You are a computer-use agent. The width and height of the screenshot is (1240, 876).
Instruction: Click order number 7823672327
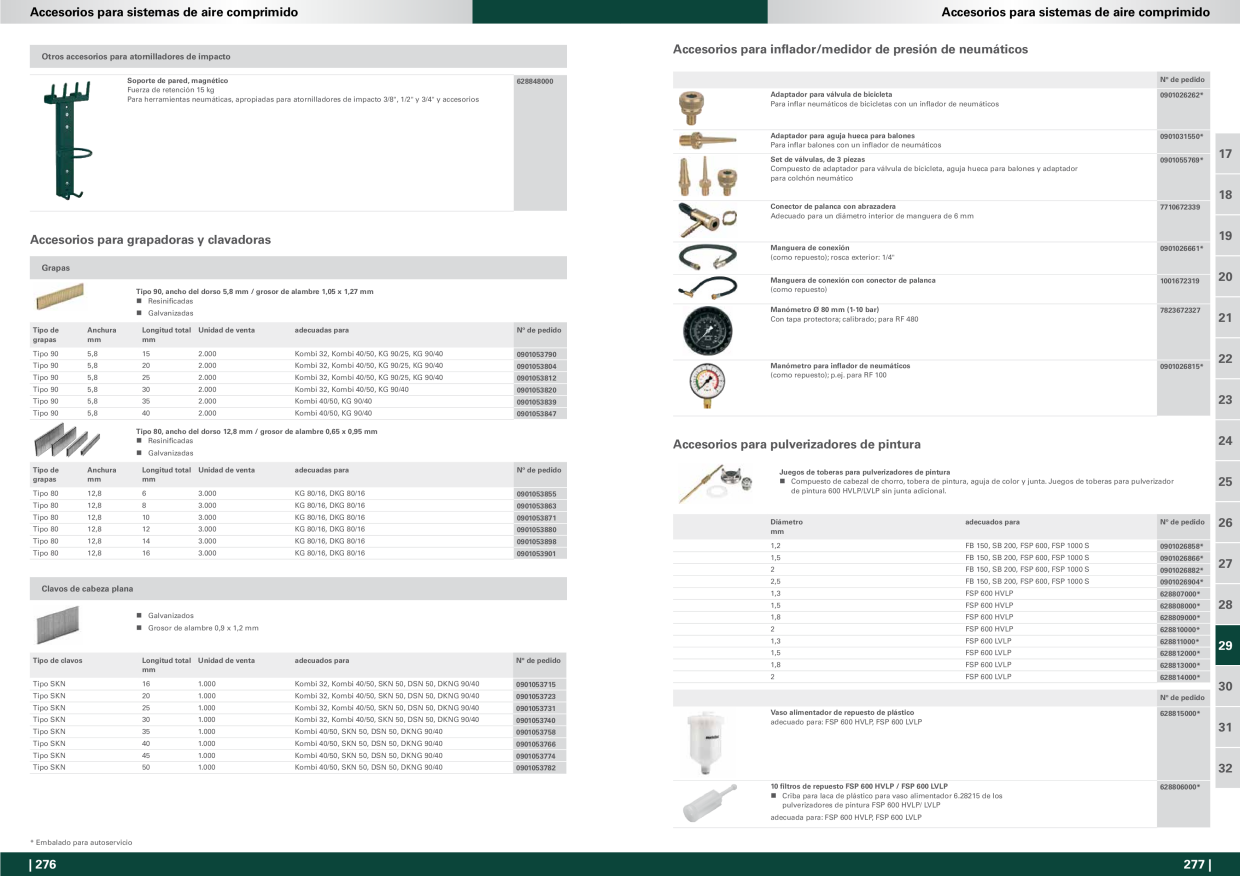(1180, 310)
